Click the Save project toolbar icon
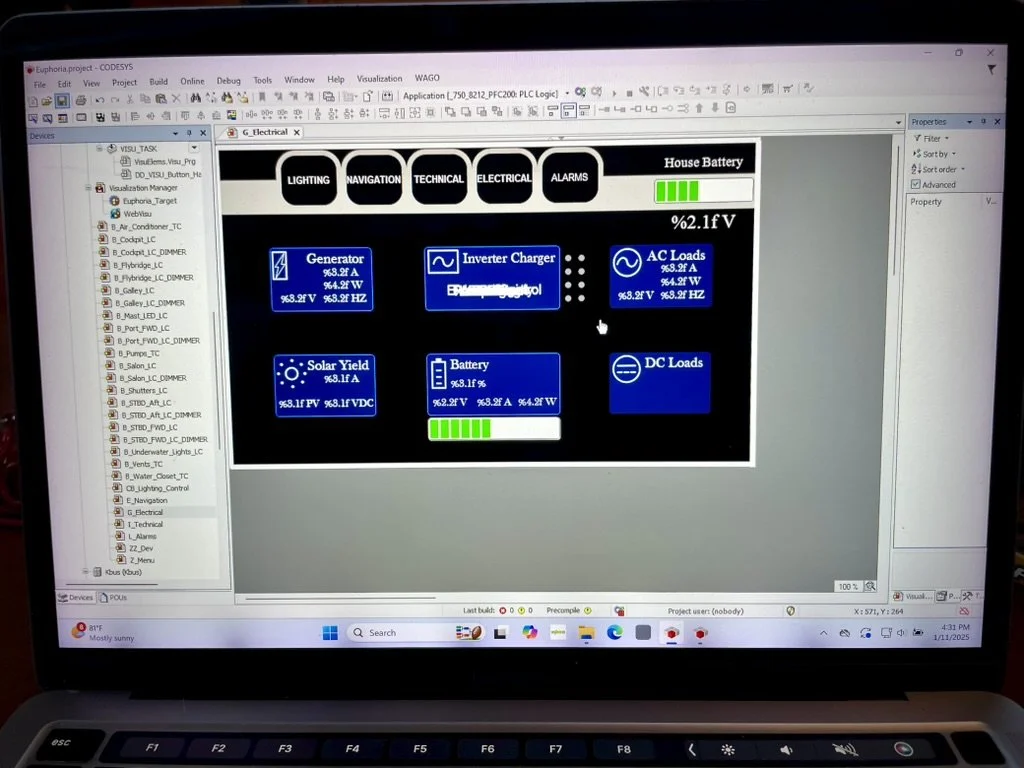1024x768 pixels. 62,100
